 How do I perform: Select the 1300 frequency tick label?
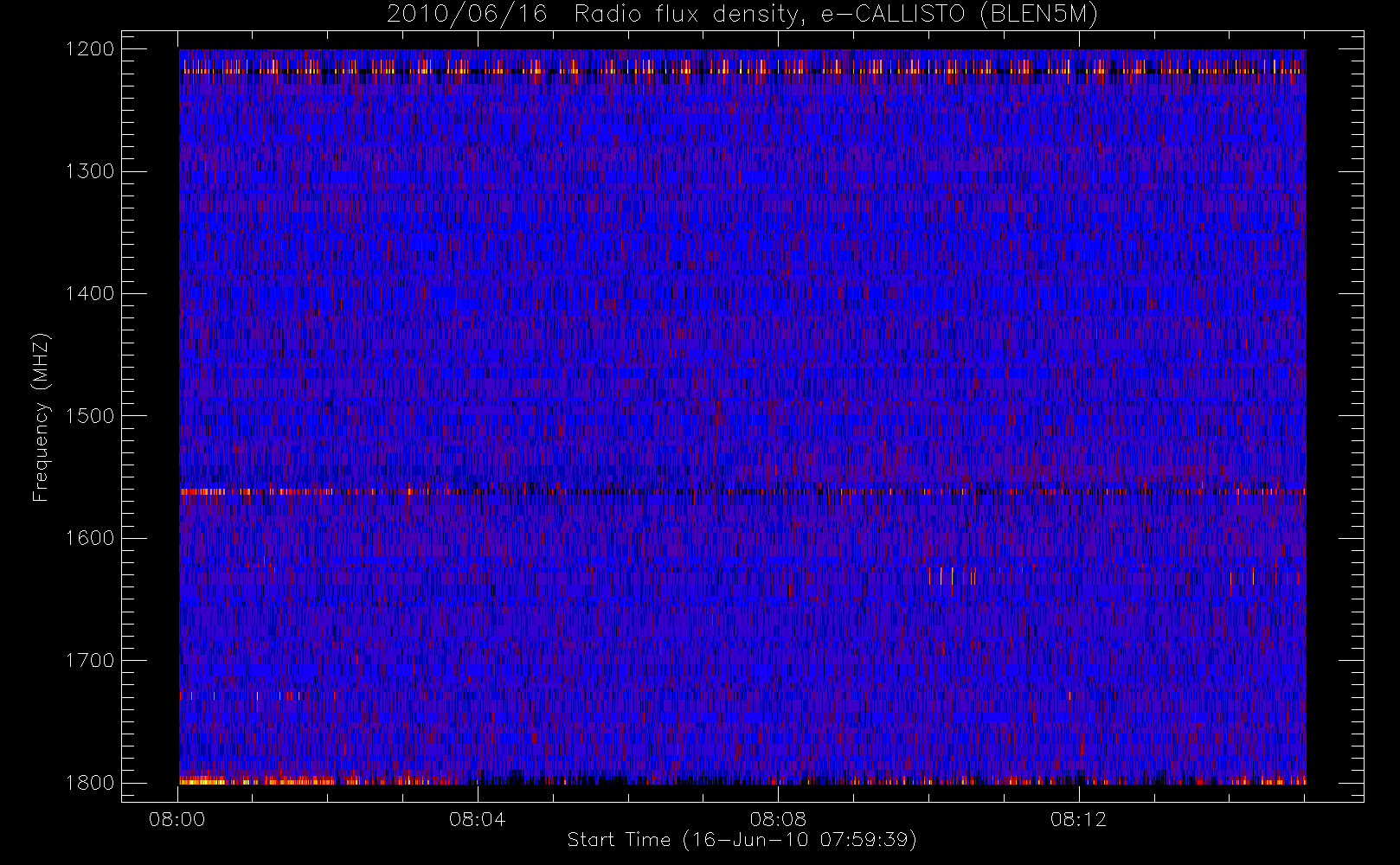90,171
